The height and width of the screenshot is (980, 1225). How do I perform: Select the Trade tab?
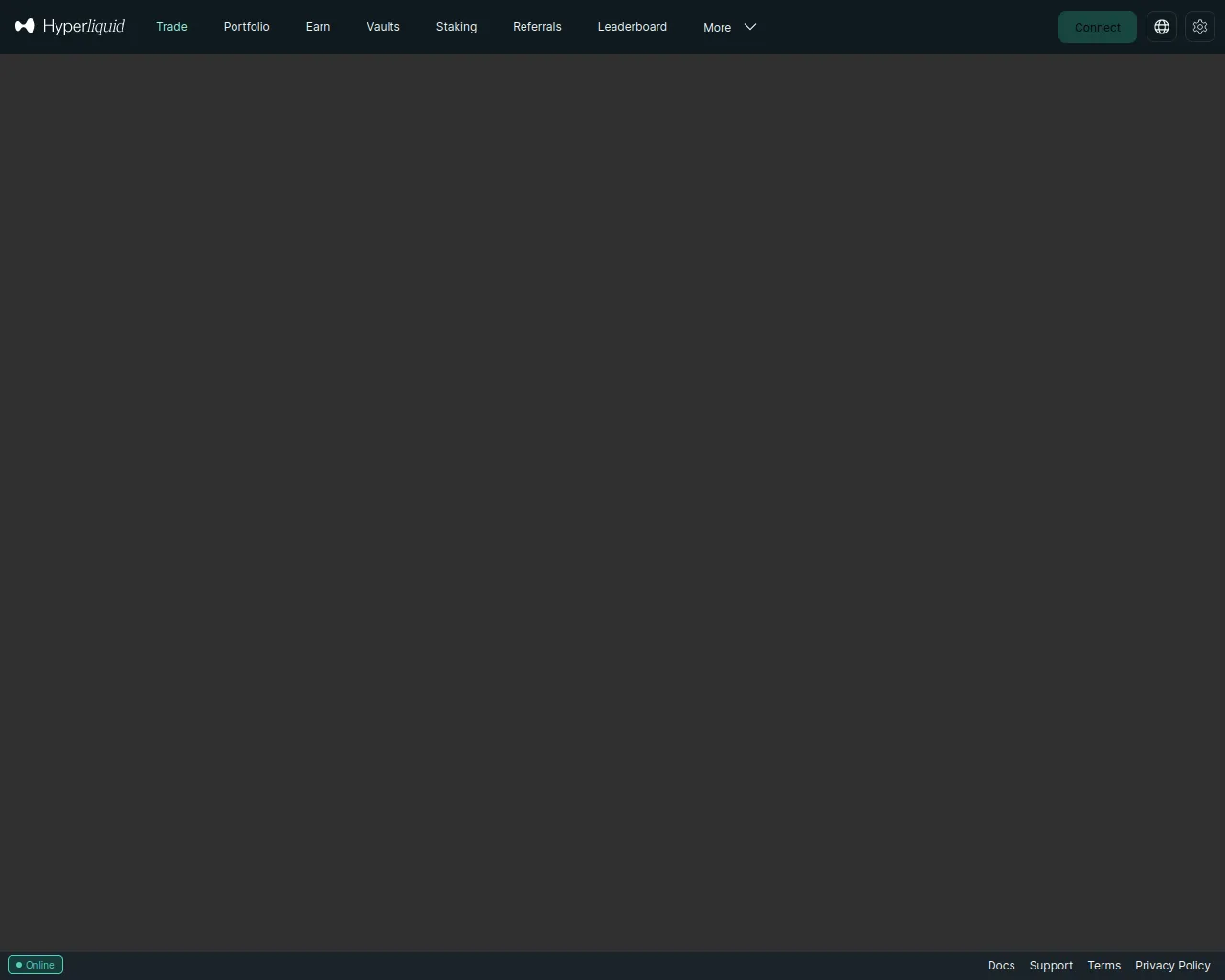pyautogui.click(x=171, y=27)
